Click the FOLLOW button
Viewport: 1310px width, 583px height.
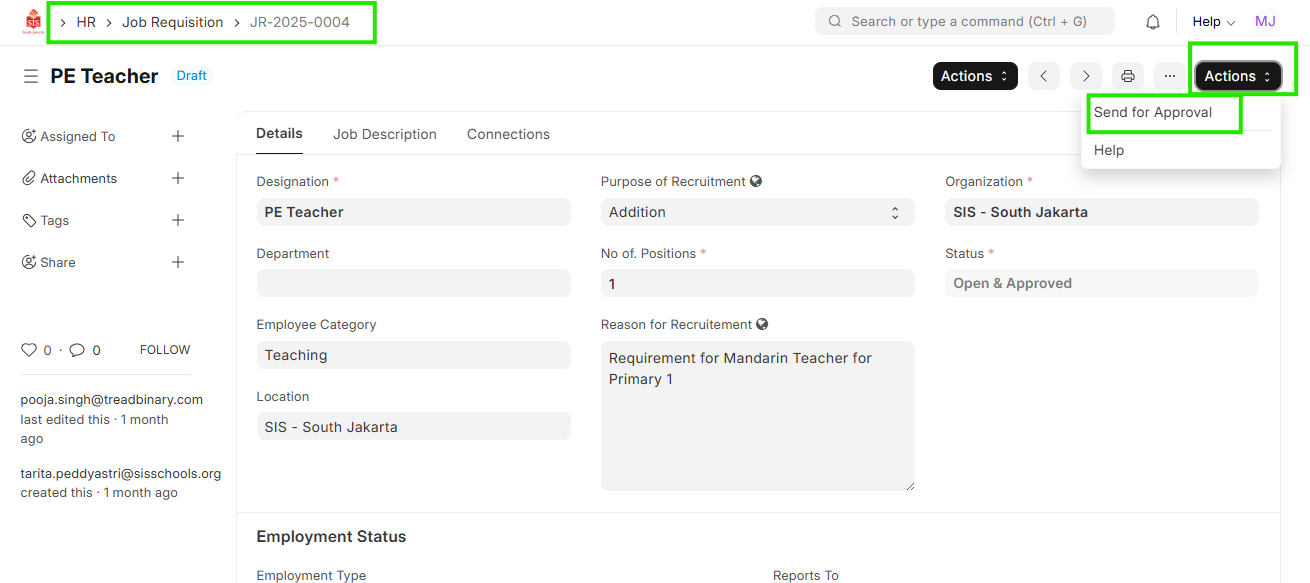pyautogui.click(x=165, y=350)
